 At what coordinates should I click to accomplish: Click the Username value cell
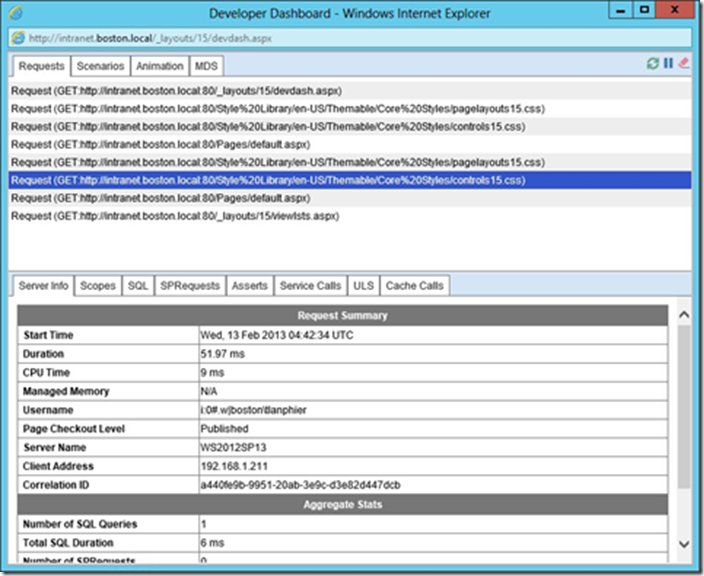click(x=433, y=410)
